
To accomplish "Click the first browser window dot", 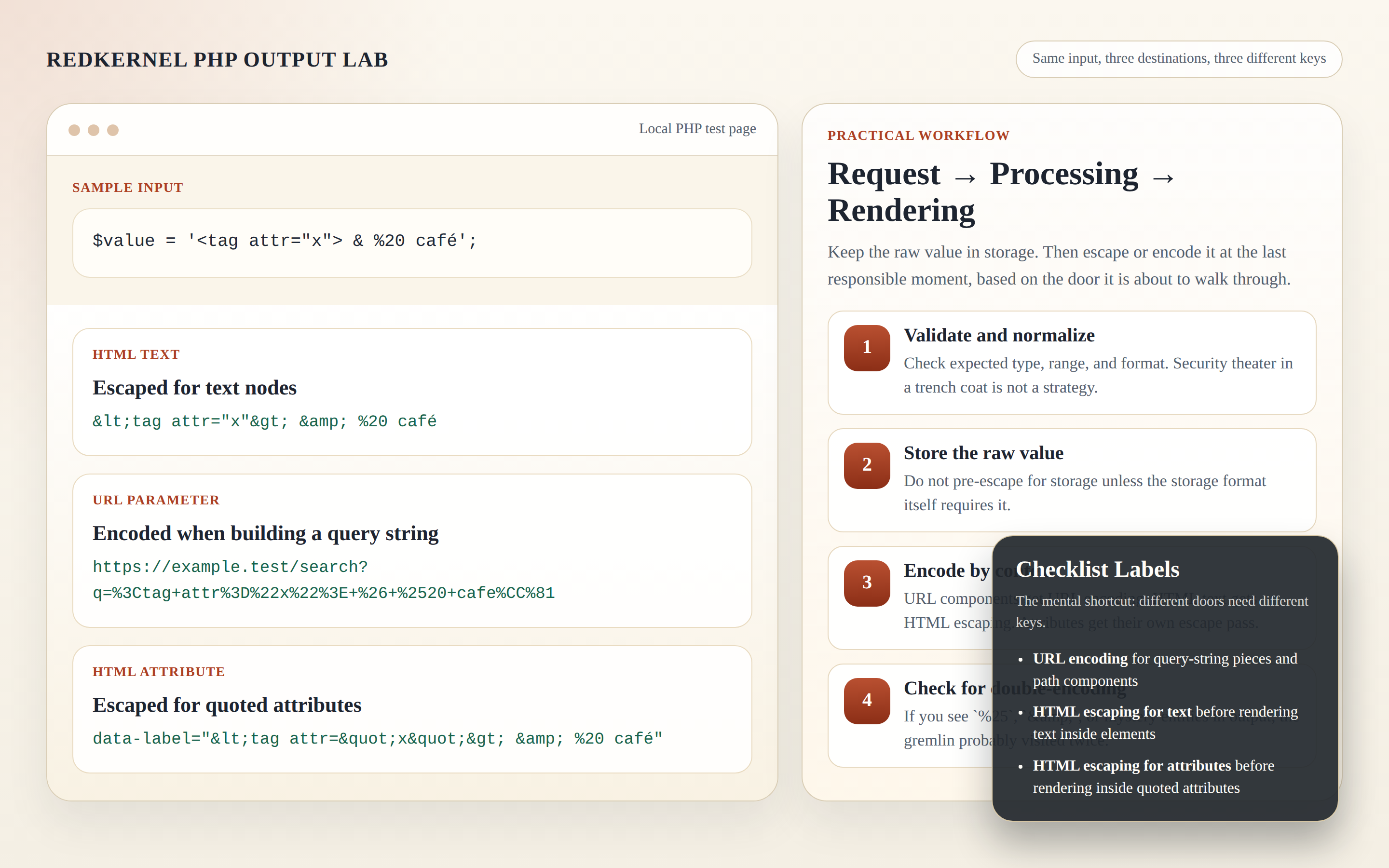I will pyautogui.click(x=74, y=130).
